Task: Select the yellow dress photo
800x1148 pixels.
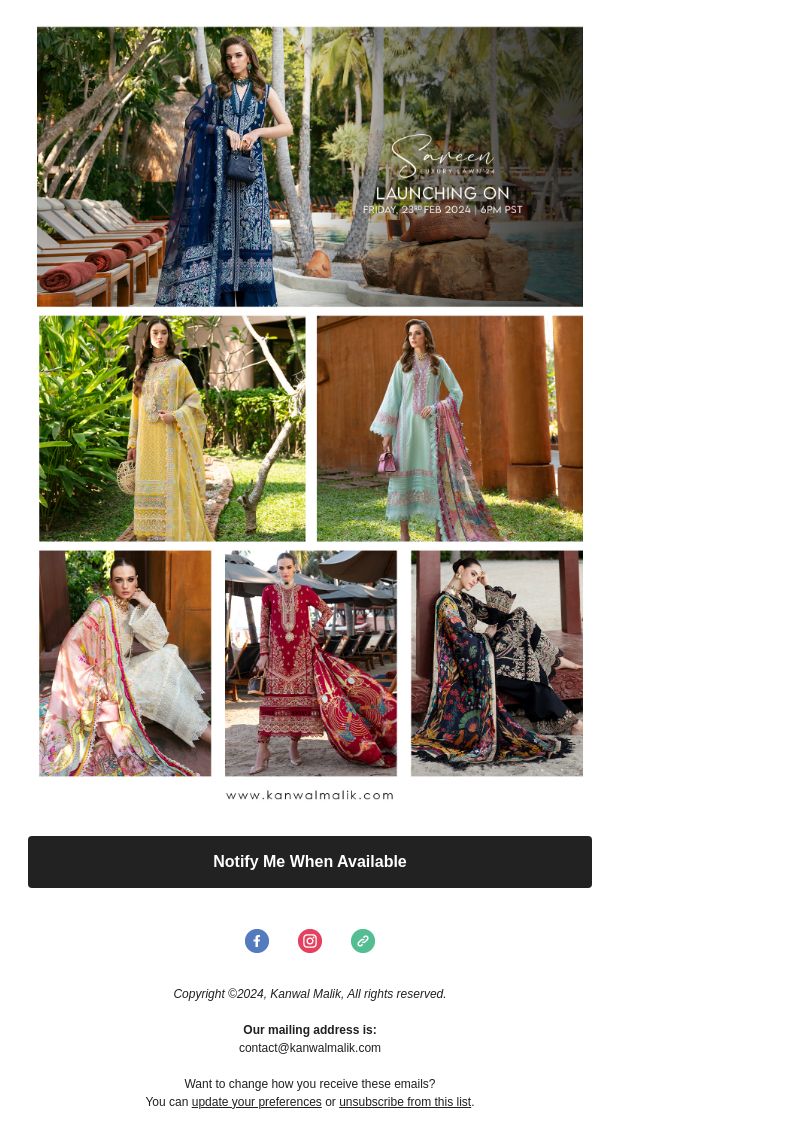Action: coord(172,428)
